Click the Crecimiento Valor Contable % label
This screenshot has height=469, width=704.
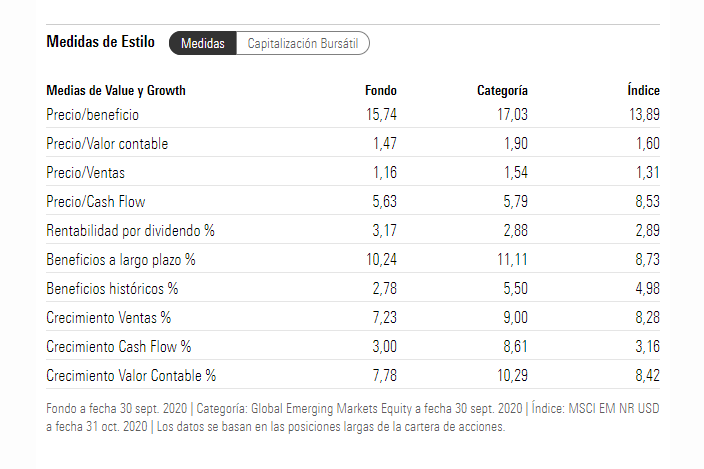(131, 376)
